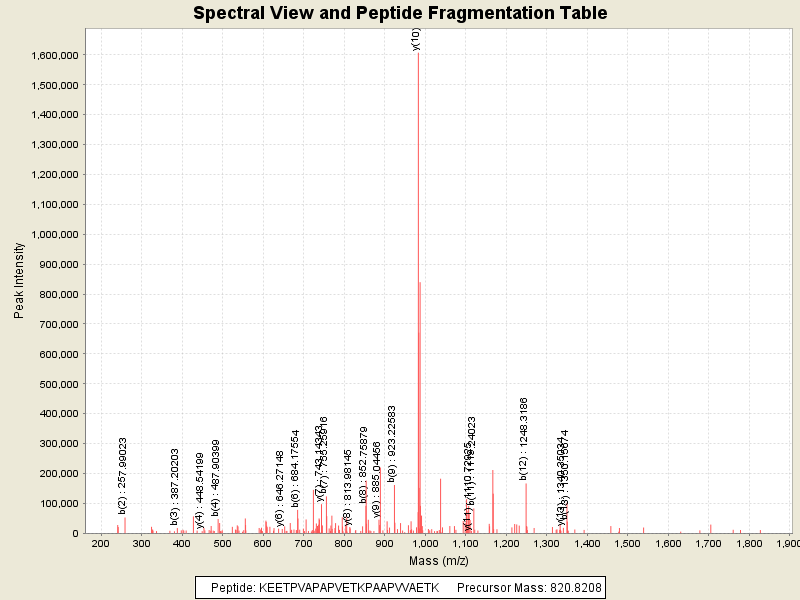800x600 pixels.
Task: Select the Peptide sequence legend text
Action: point(324,587)
